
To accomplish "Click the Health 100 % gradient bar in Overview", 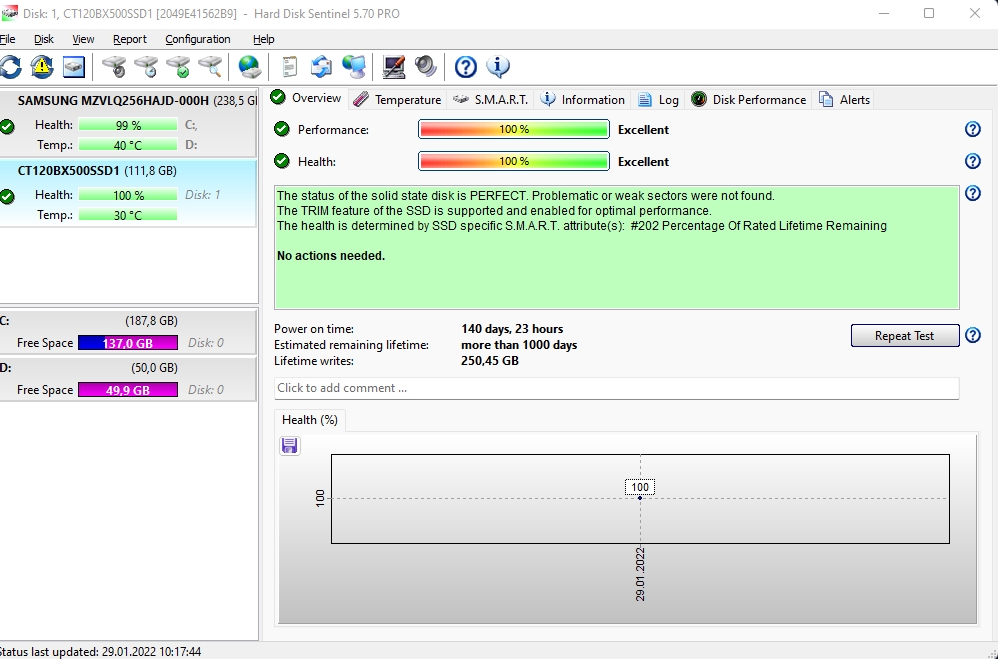I will click(514, 161).
